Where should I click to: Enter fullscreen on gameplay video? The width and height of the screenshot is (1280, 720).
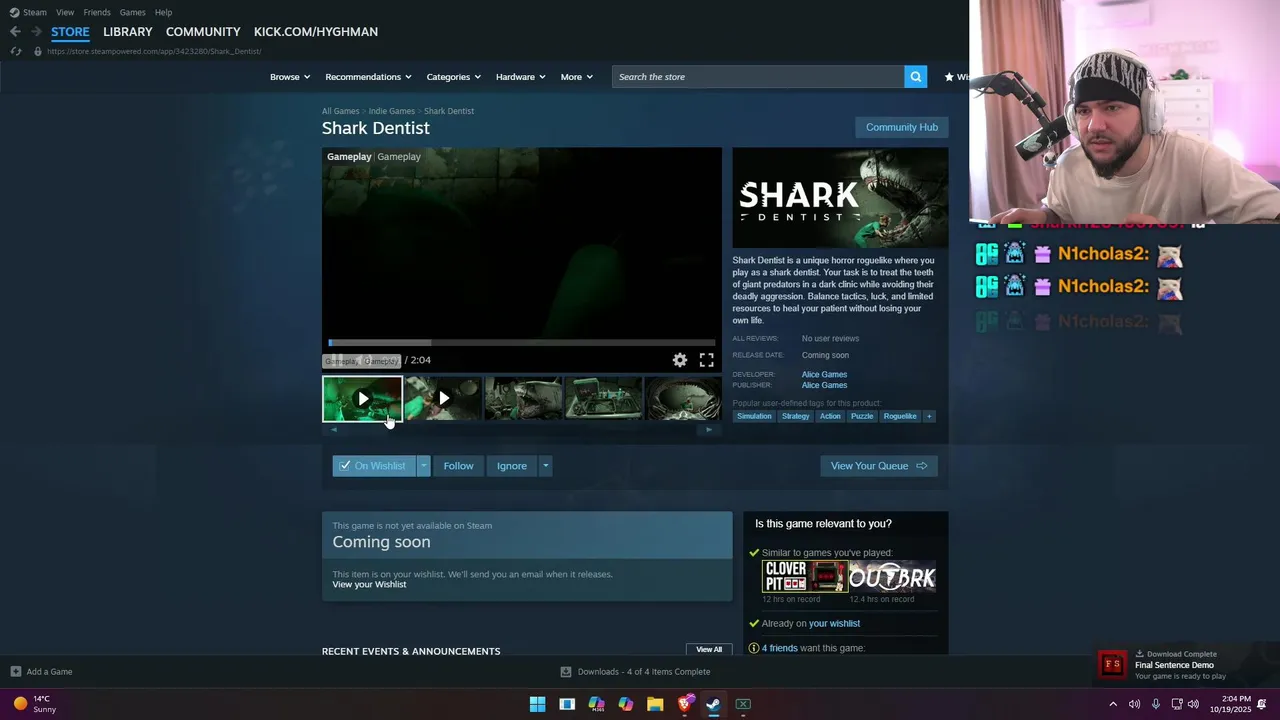pos(707,360)
